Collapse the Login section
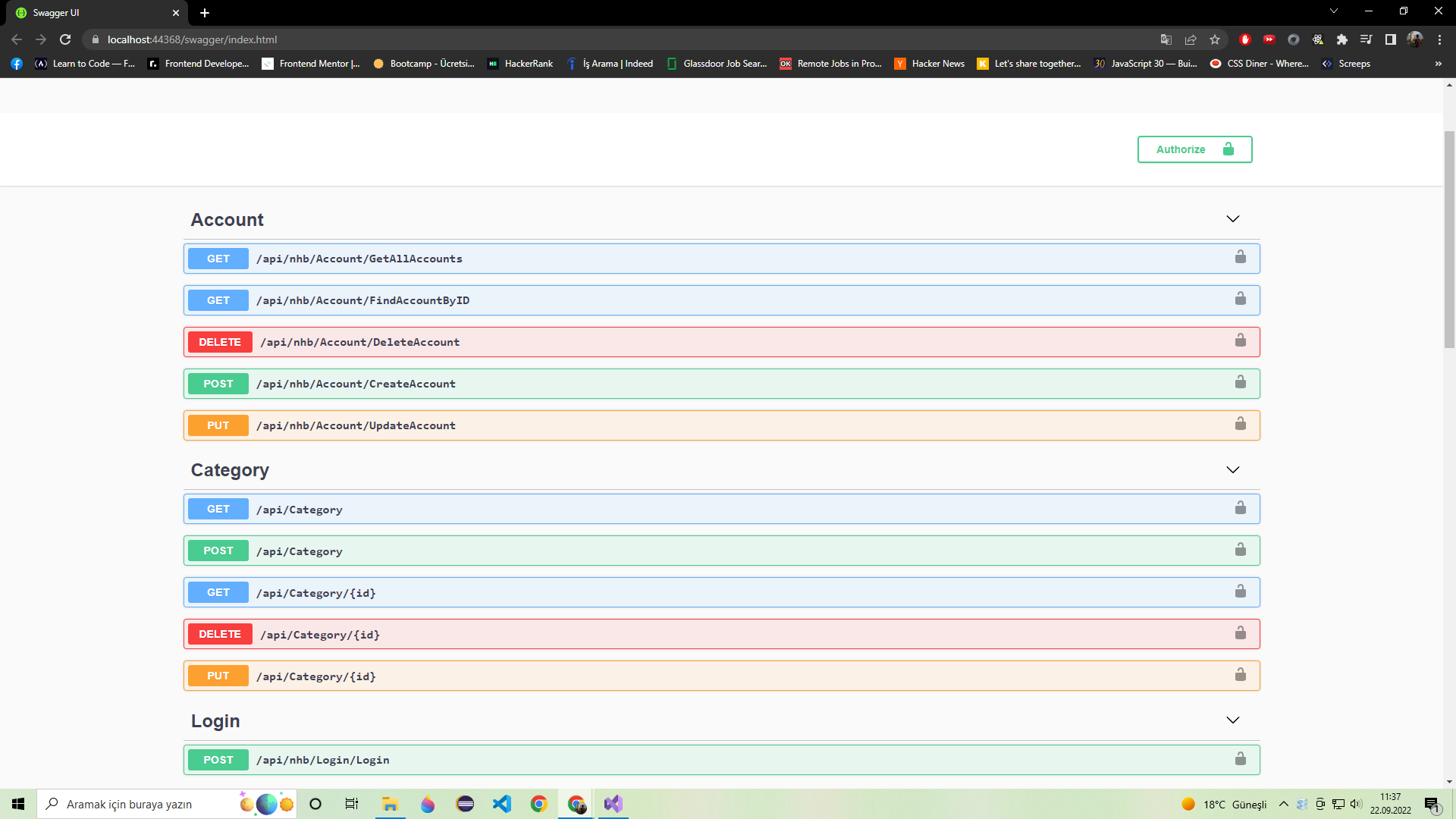This screenshot has width=1456, height=819. 1232,720
